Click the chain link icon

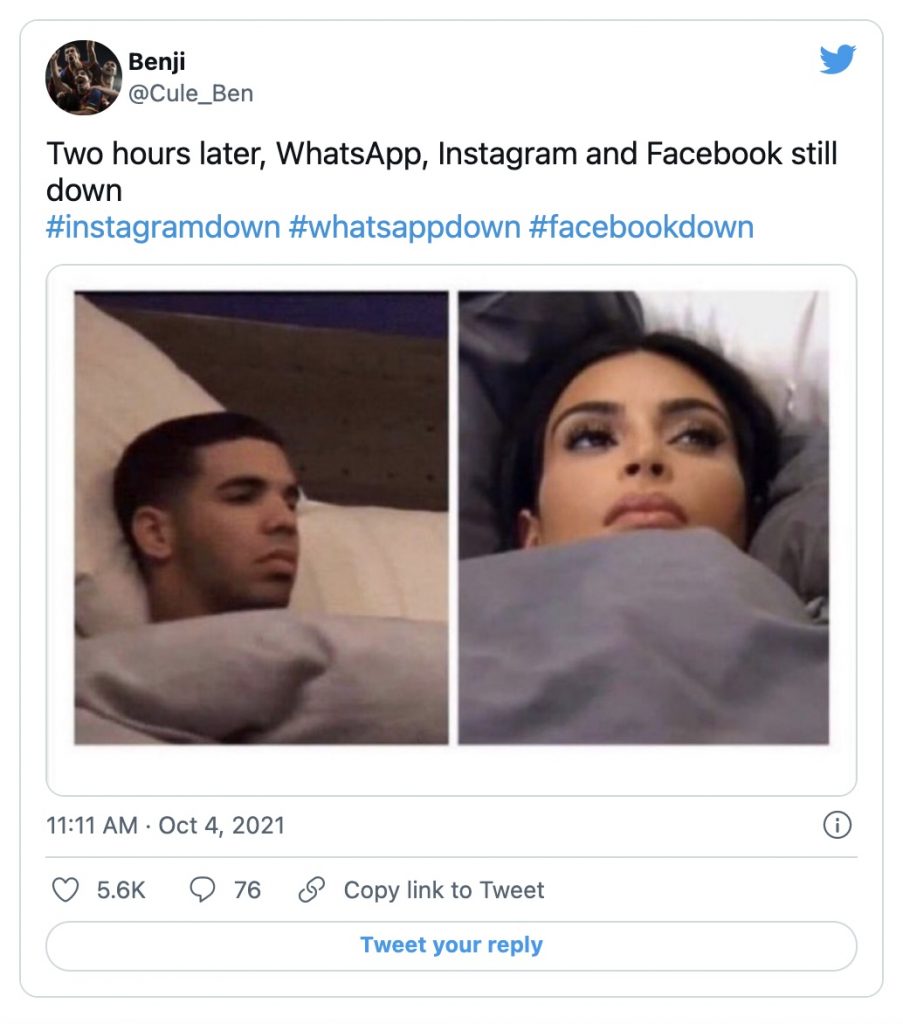313,890
